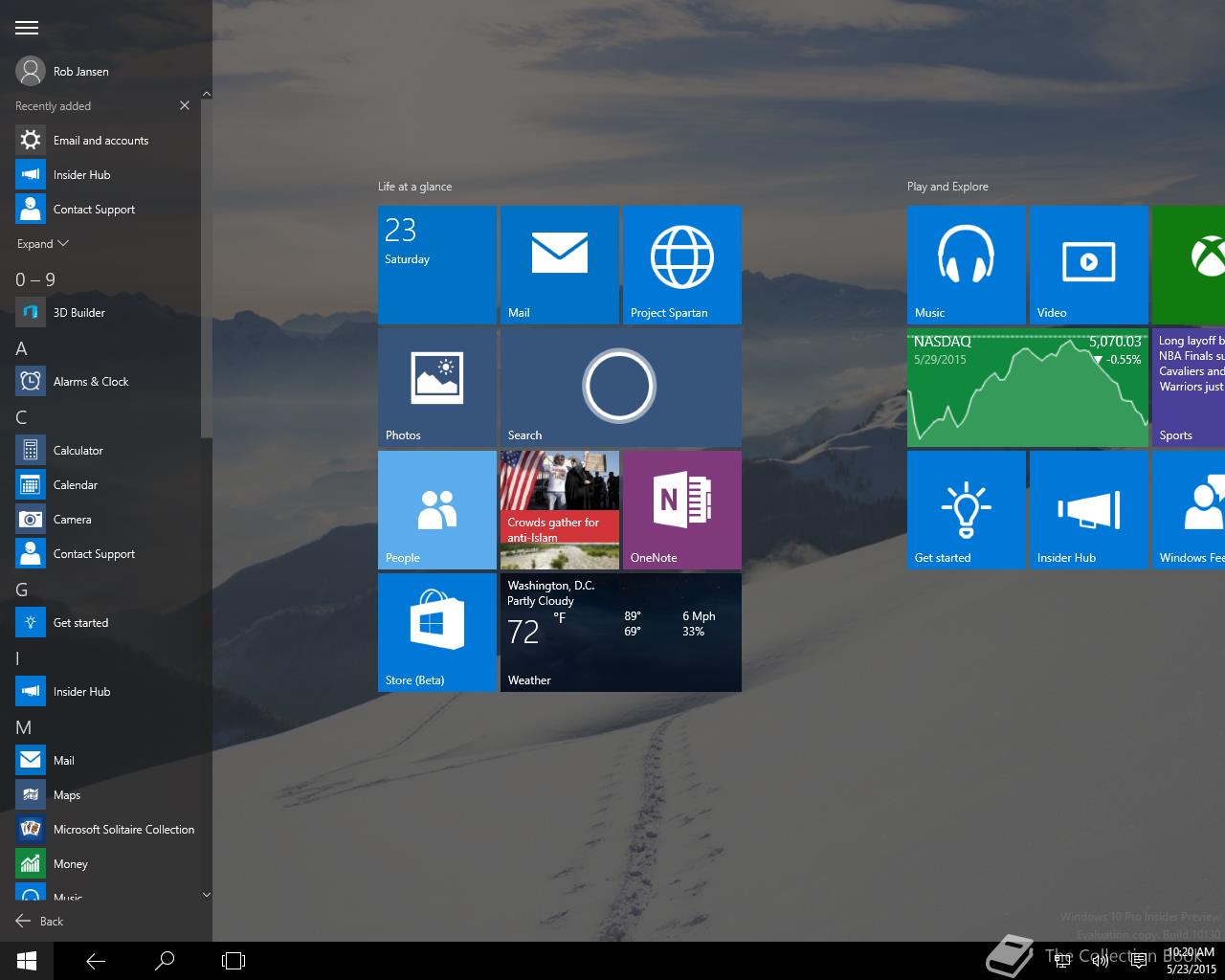Image resolution: width=1225 pixels, height=980 pixels.
Task: Open the action center notifications icon
Action: click(1139, 961)
